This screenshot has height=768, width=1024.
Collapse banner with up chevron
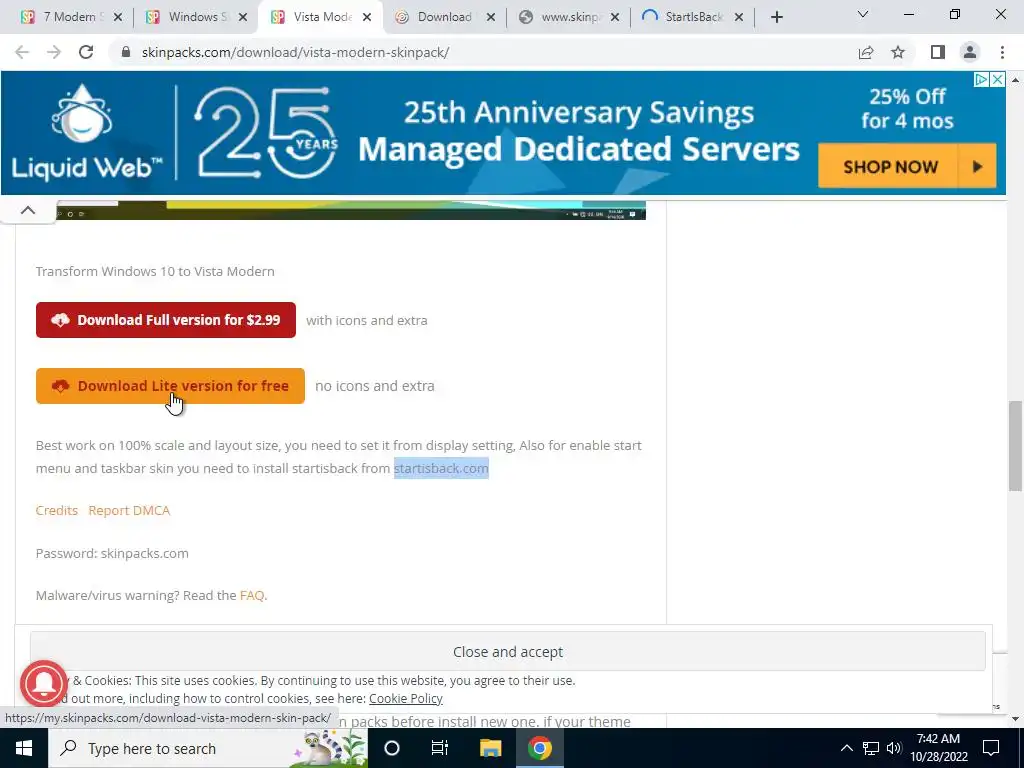[x=27, y=210]
